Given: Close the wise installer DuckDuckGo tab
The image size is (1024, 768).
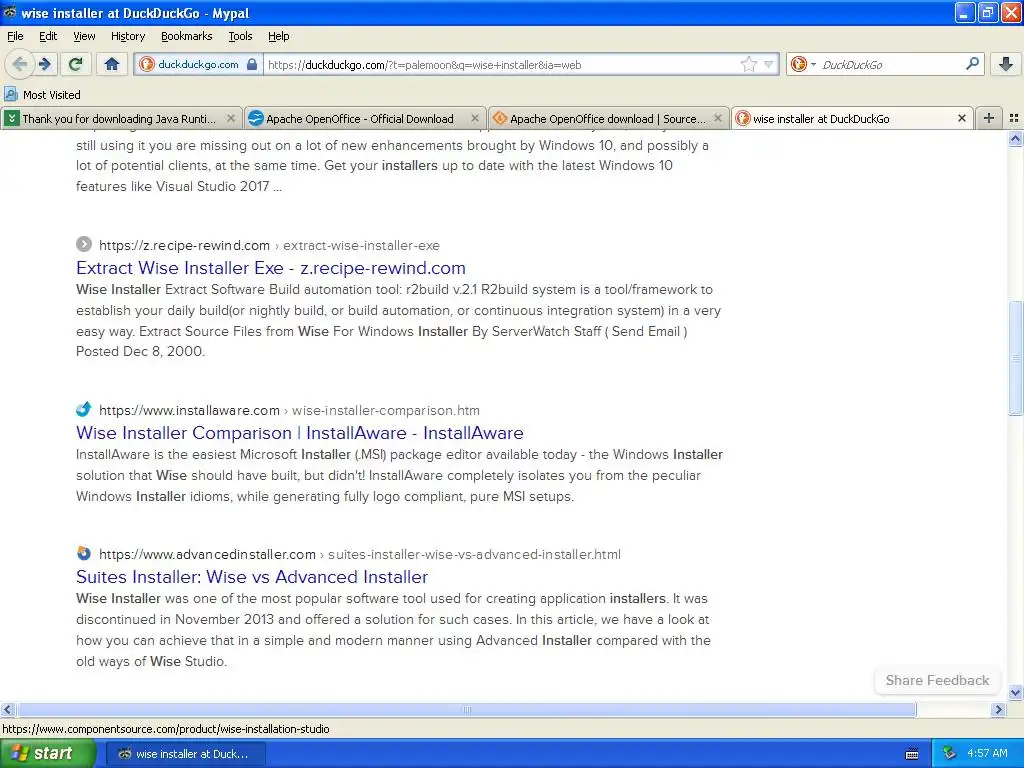Looking at the screenshot, I should click(x=961, y=118).
